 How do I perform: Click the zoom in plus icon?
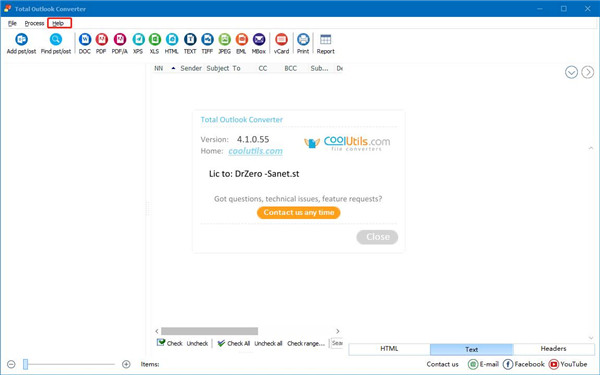click(x=126, y=364)
